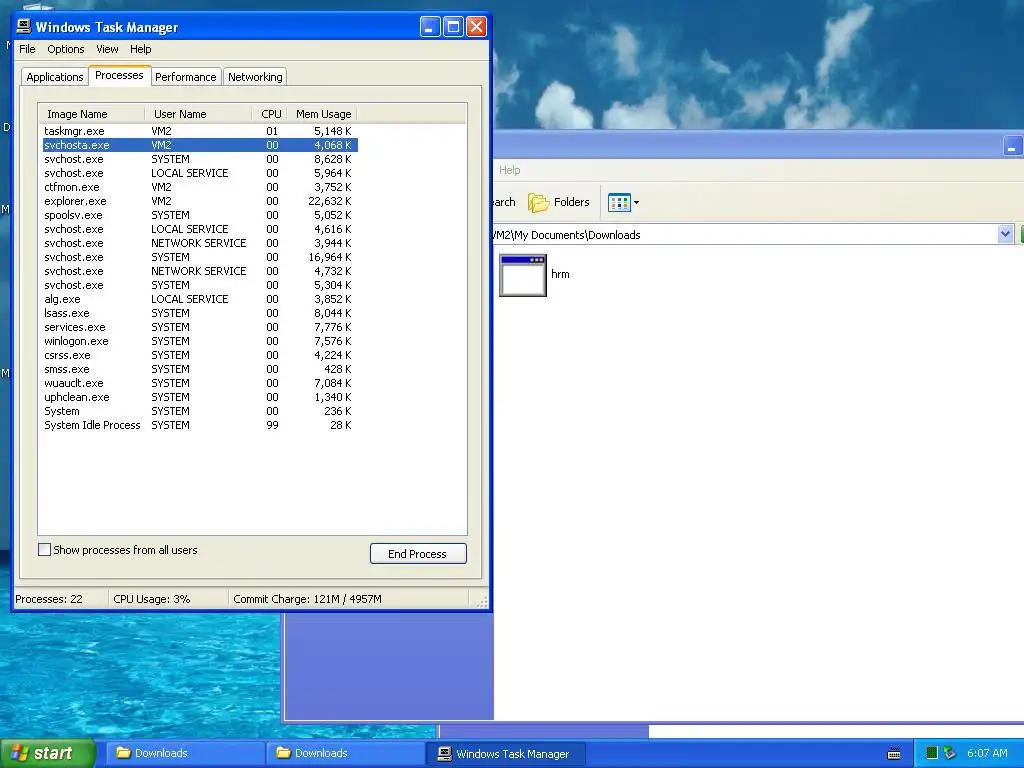Select svchost.exe using 16,964 K memory
This screenshot has width=1024, height=768.
(x=200, y=257)
